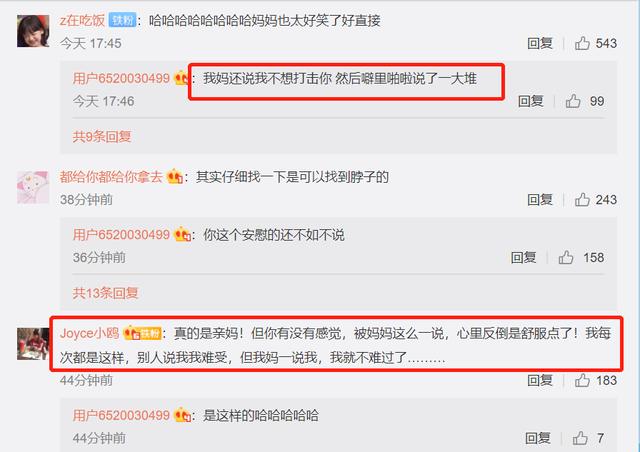Expand the 共9条回复 thread

pos(102,136)
